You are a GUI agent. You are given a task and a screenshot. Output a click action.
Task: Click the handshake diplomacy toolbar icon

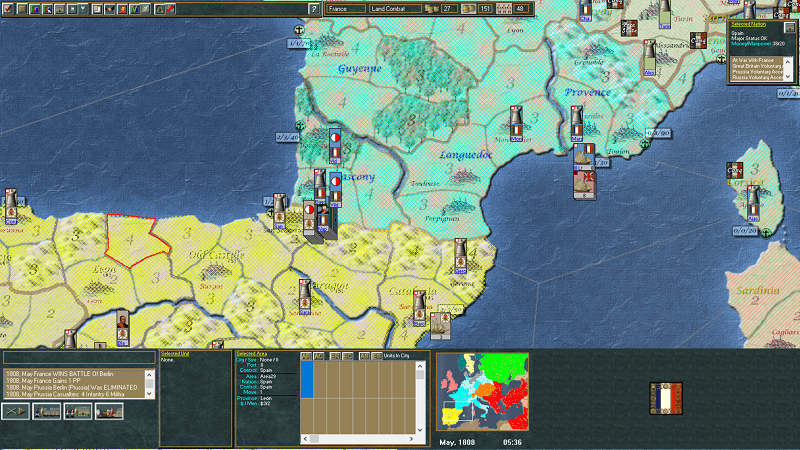(x=109, y=9)
